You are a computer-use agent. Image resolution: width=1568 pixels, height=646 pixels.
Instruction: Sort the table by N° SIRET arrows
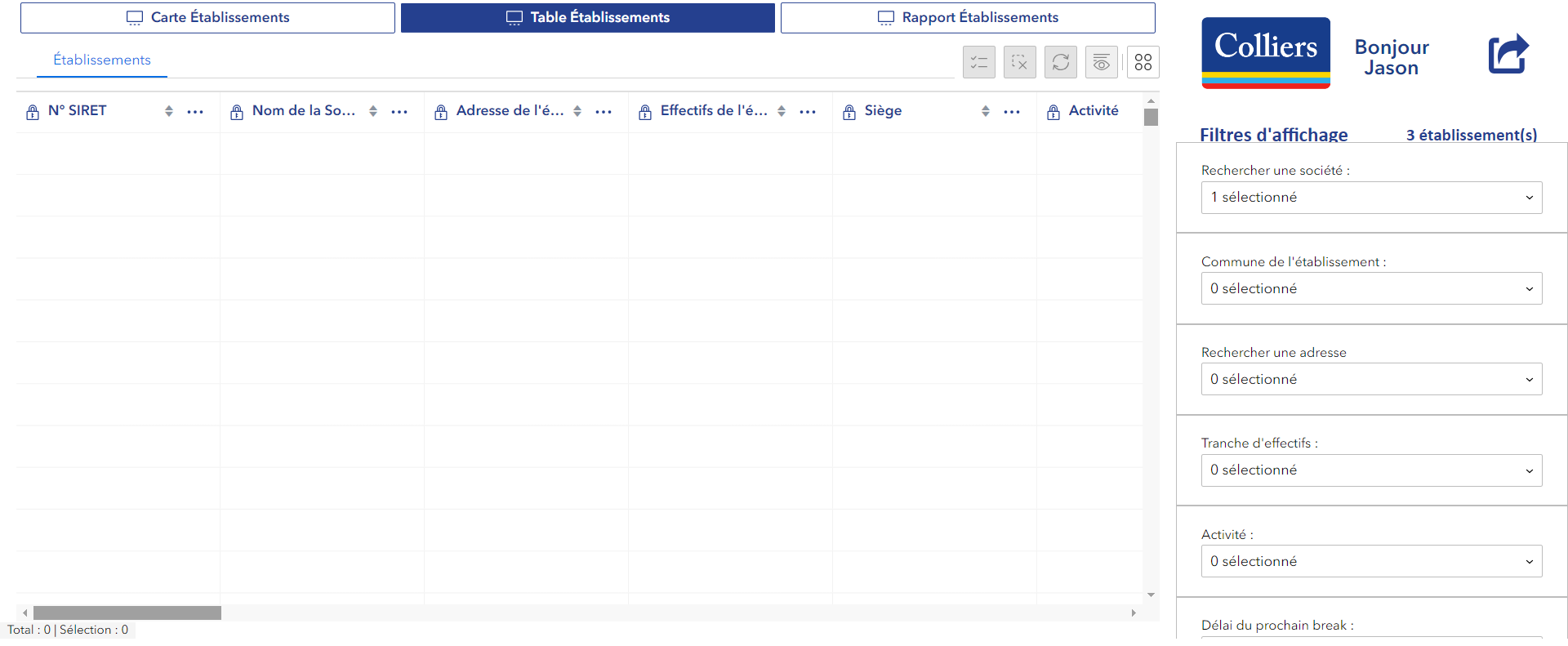(x=169, y=111)
